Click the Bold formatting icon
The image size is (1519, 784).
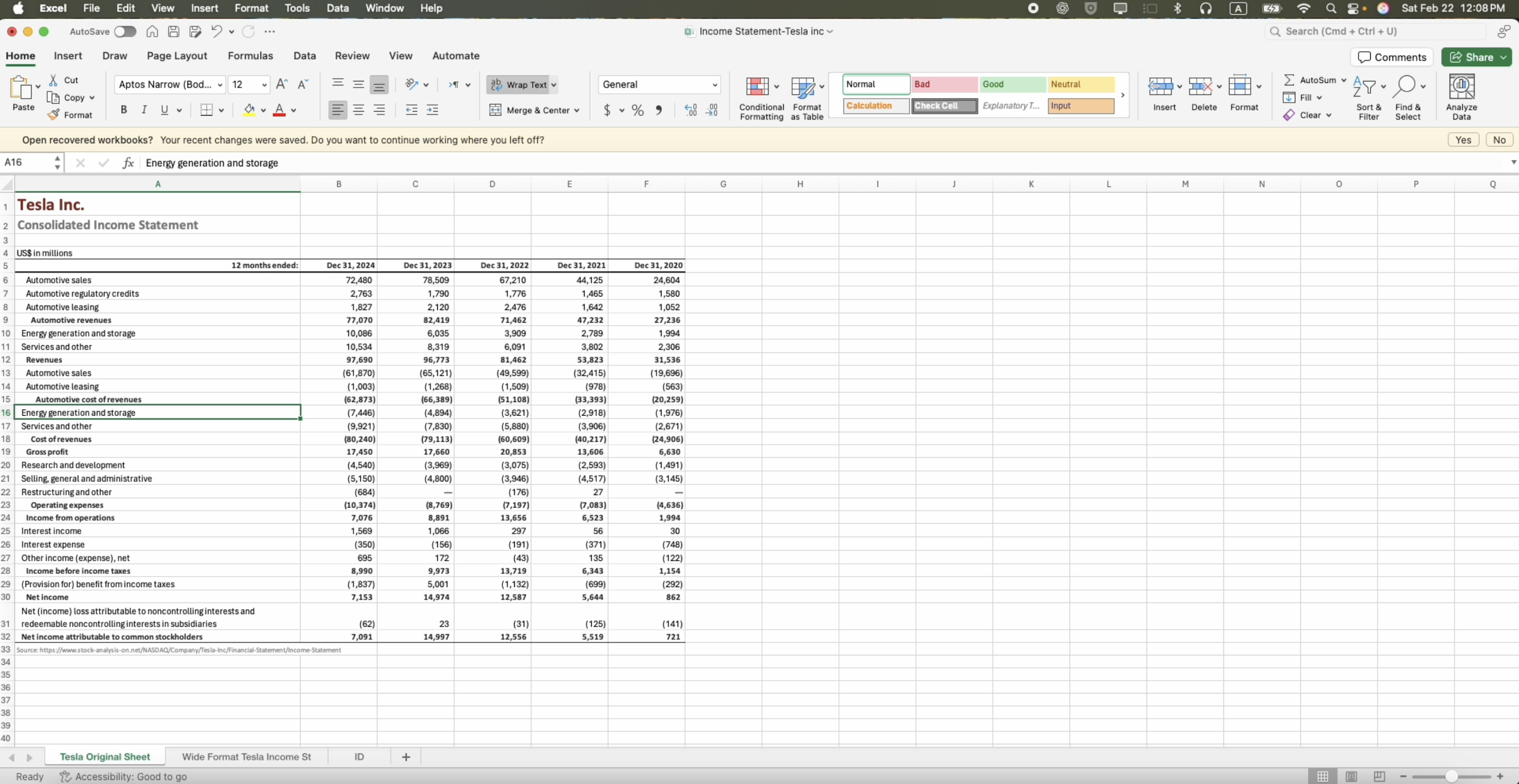(124, 110)
